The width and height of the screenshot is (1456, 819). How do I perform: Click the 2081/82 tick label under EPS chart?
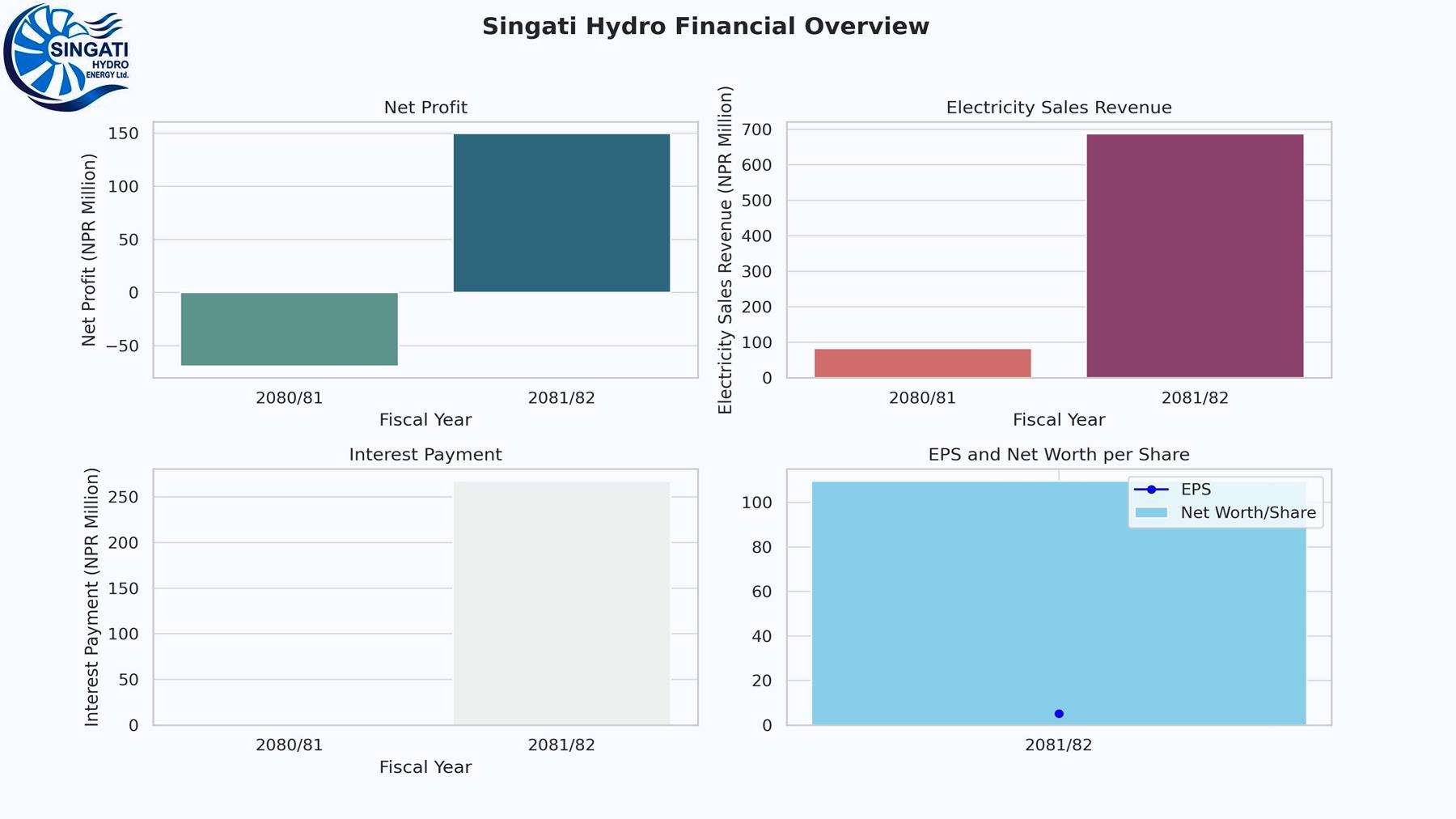[1058, 745]
